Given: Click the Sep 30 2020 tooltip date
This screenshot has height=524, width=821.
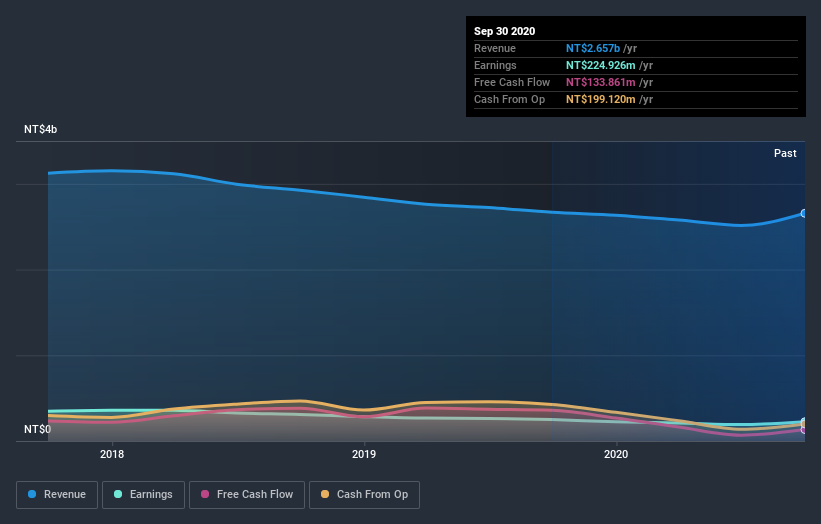Looking at the screenshot, I should pos(505,31).
